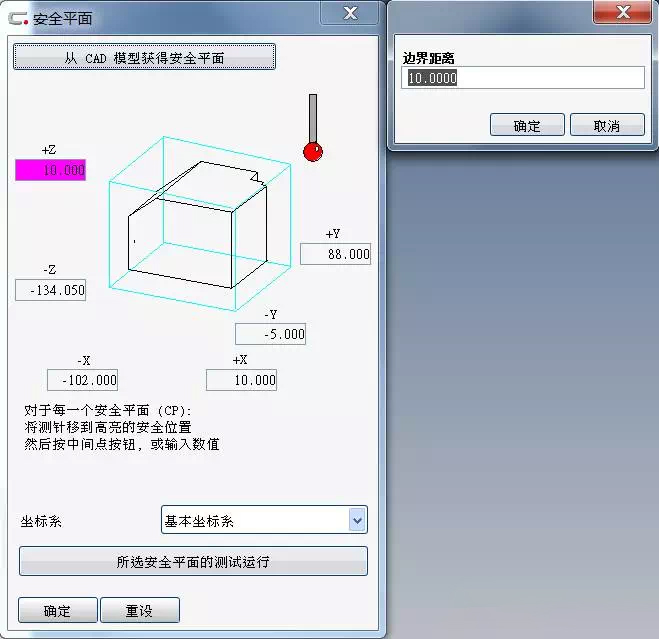Open the 坐标系 dropdown list
The width and height of the screenshot is (659, 639).
click(357, 520)
